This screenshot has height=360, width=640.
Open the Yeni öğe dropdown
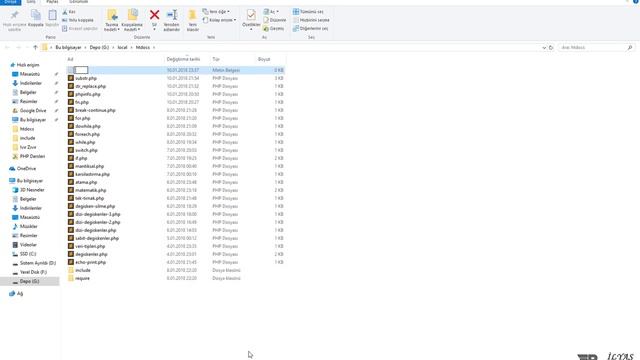coord(216,11)
